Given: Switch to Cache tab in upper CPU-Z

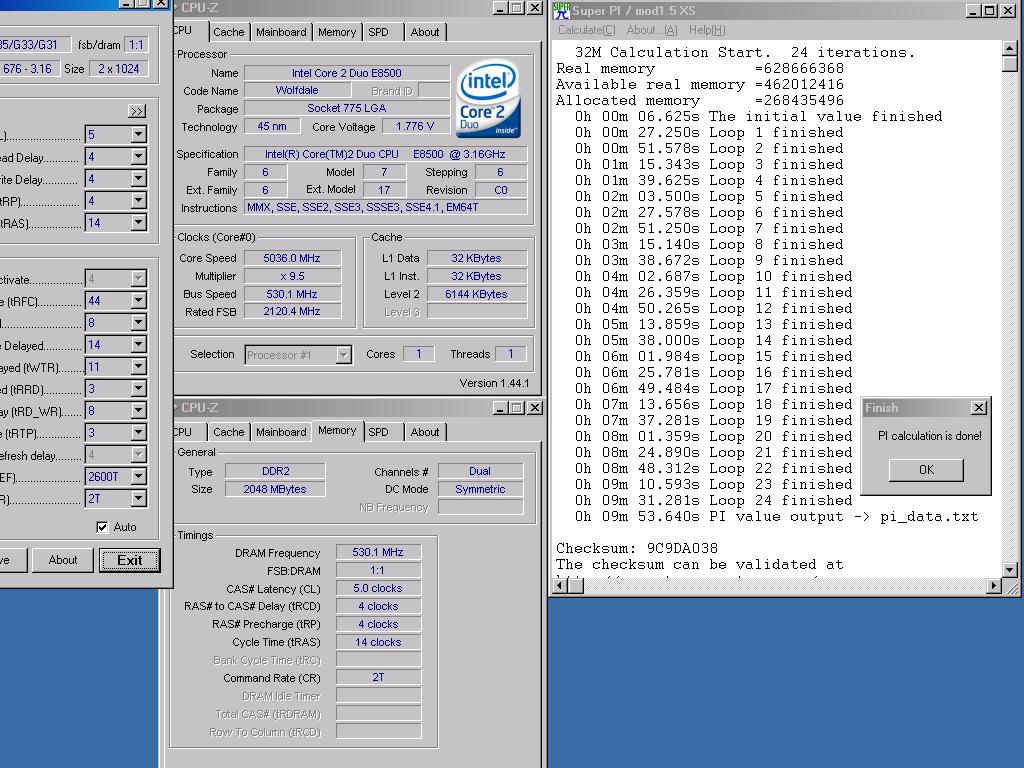Looking at the screenshot, I should (x=229, y=32).
